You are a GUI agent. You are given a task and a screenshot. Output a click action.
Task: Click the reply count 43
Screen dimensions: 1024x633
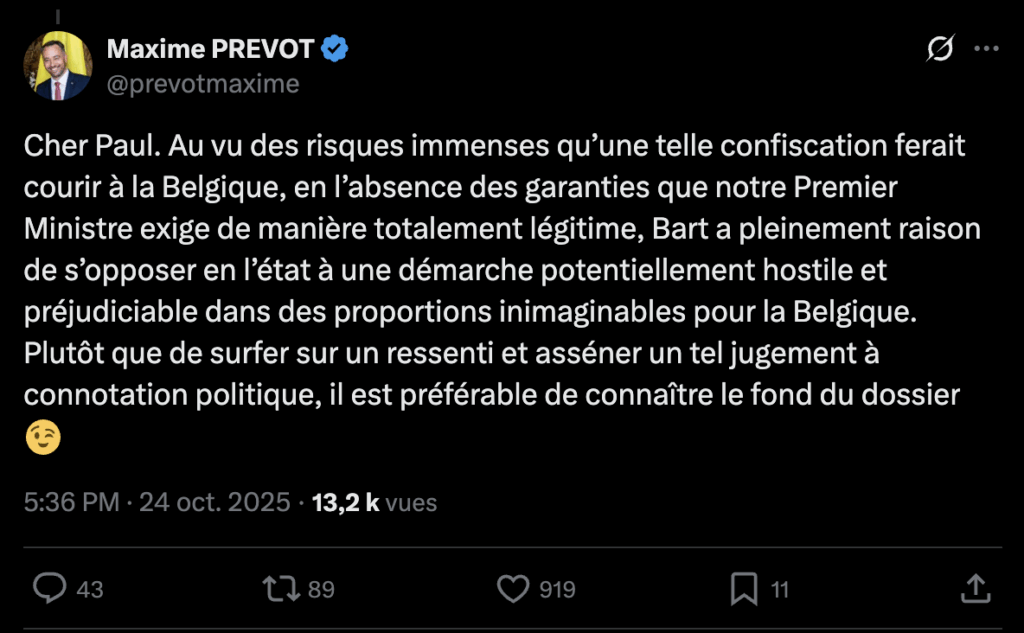pos(90,590)
